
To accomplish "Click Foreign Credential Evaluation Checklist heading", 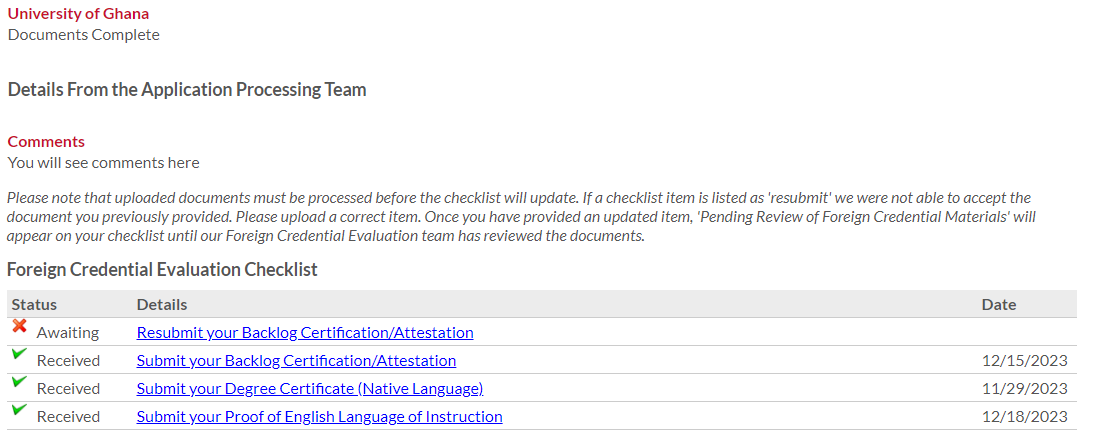I will [x=162, y=269].
